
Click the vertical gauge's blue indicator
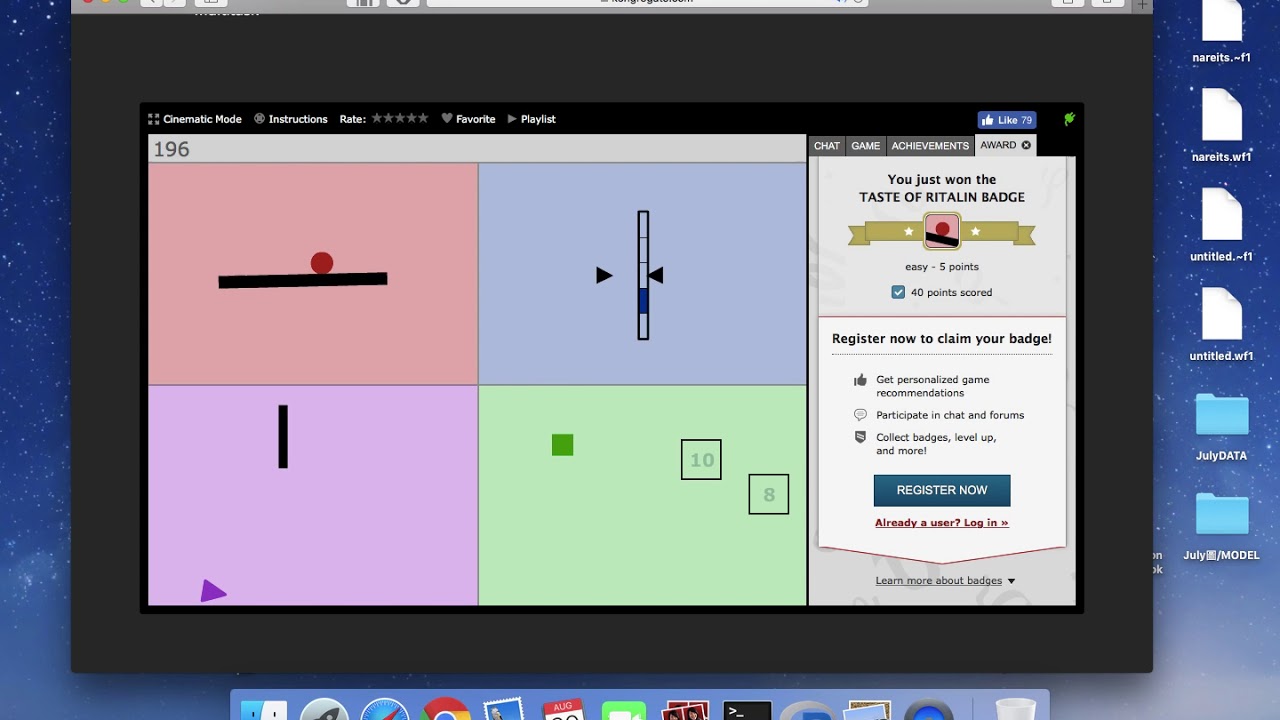pyautogui.click(x=643, y=301)
